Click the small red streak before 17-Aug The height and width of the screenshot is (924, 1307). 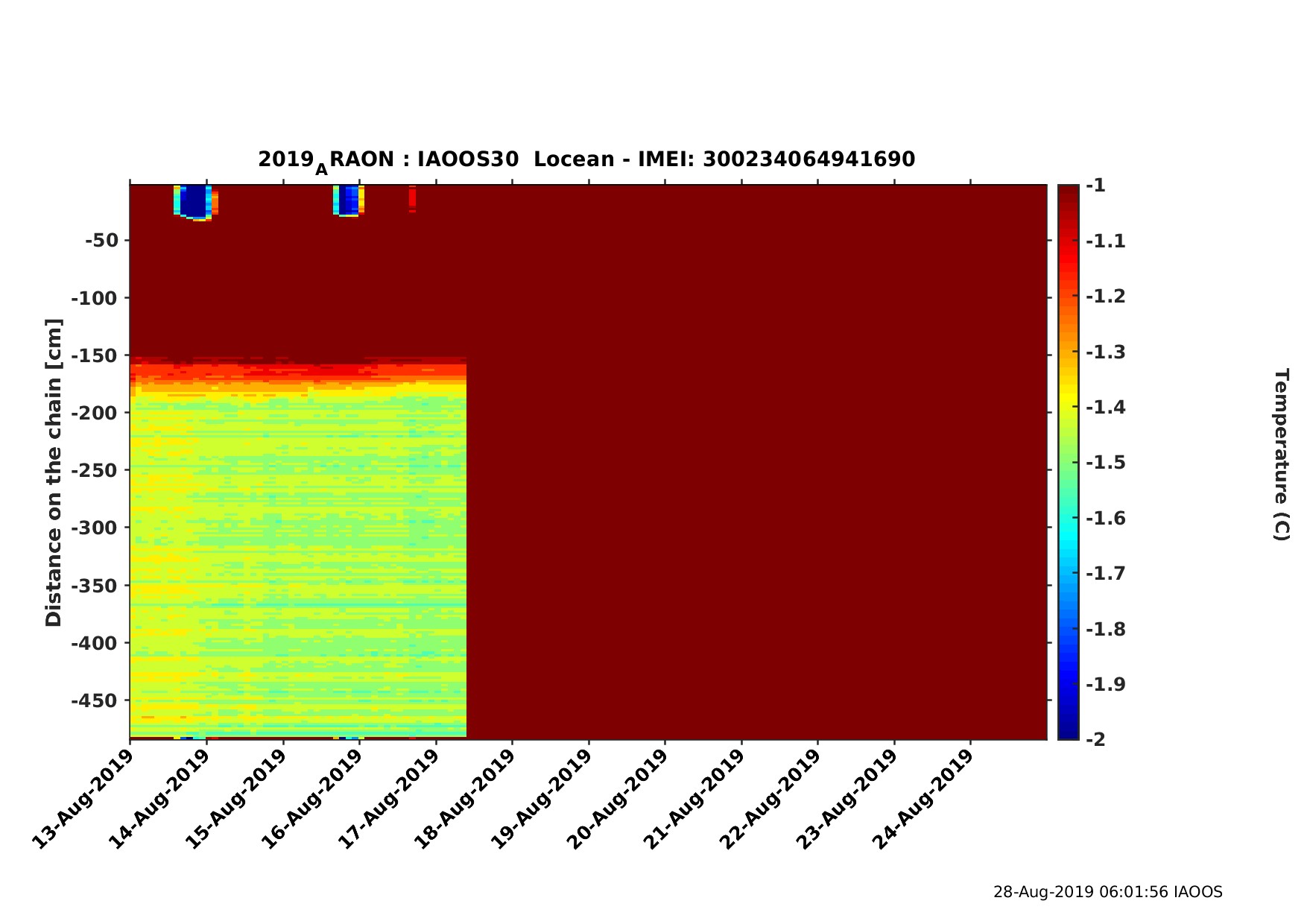(x=412, y=198)
